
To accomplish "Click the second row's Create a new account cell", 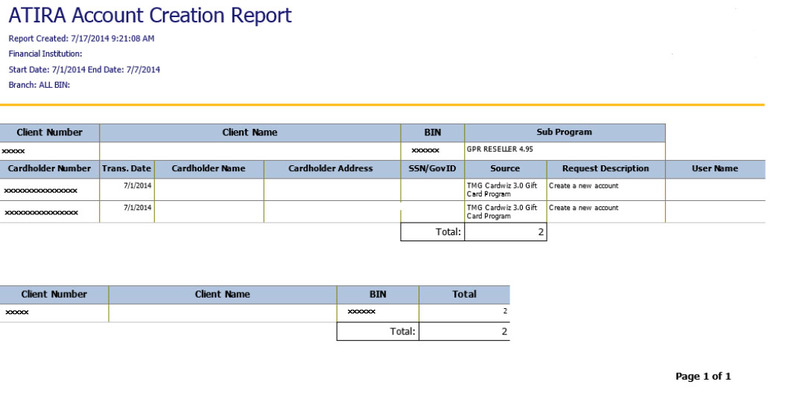I will 584,208.
